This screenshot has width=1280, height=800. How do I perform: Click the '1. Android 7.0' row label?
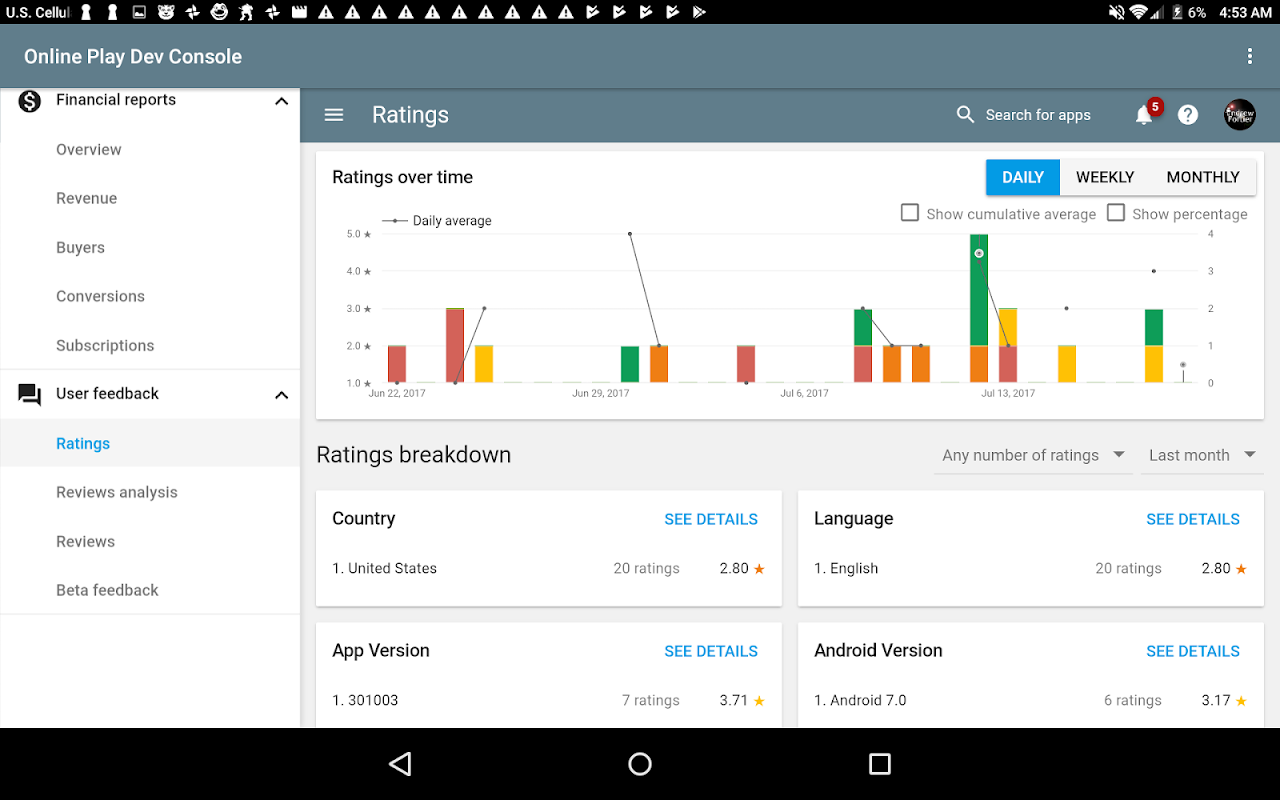pos(860,701)
